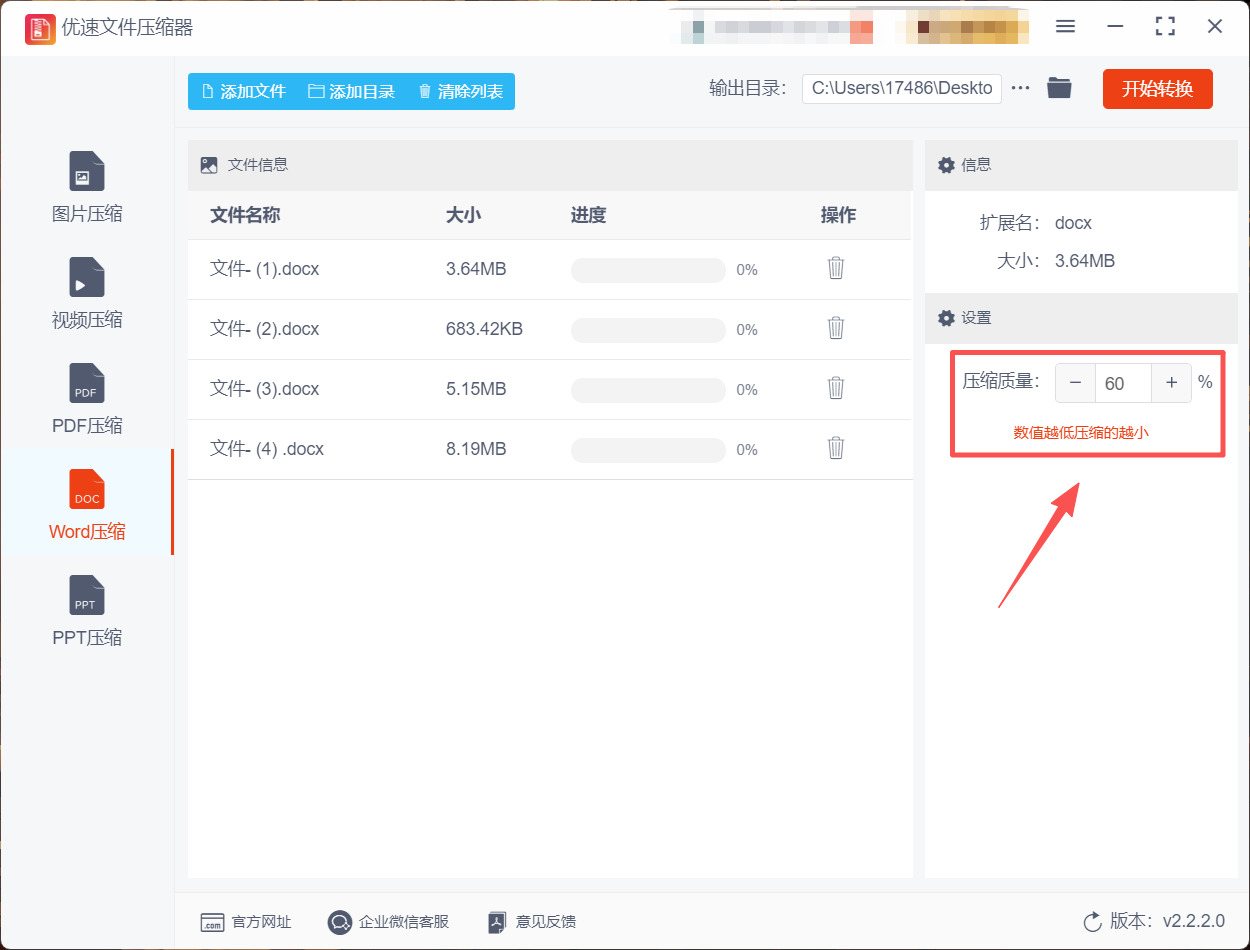Screen dimensions: 1250x950
Task: Click the output directory path field
Action: click(902, 88)
